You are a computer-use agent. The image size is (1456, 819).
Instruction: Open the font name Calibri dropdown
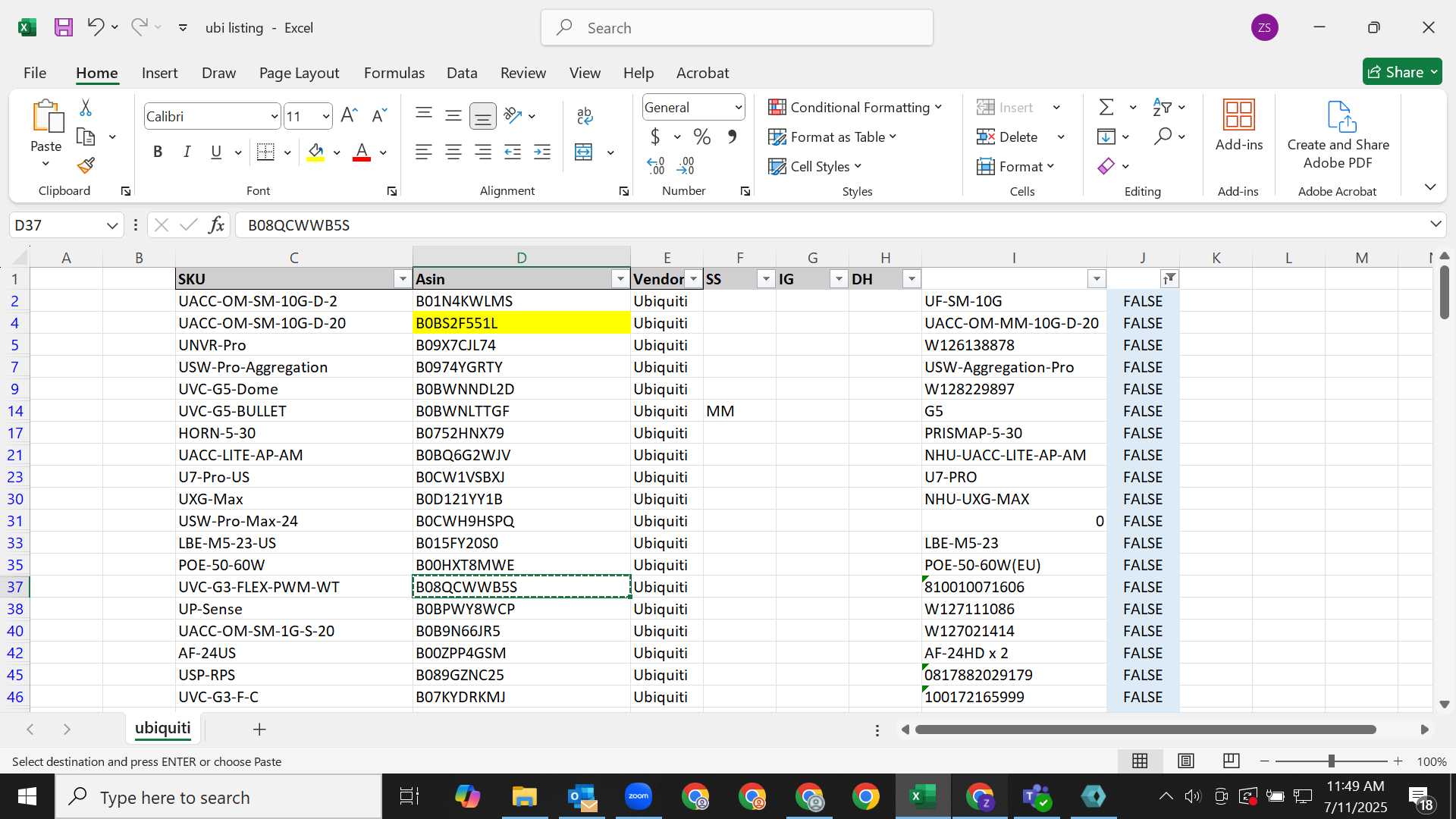[x=274, y=116]
